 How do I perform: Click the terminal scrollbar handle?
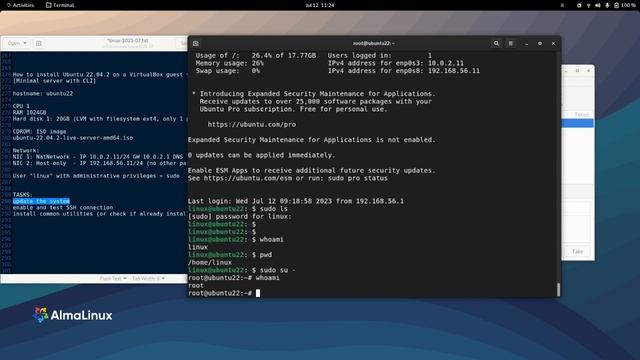click(558, 289)
